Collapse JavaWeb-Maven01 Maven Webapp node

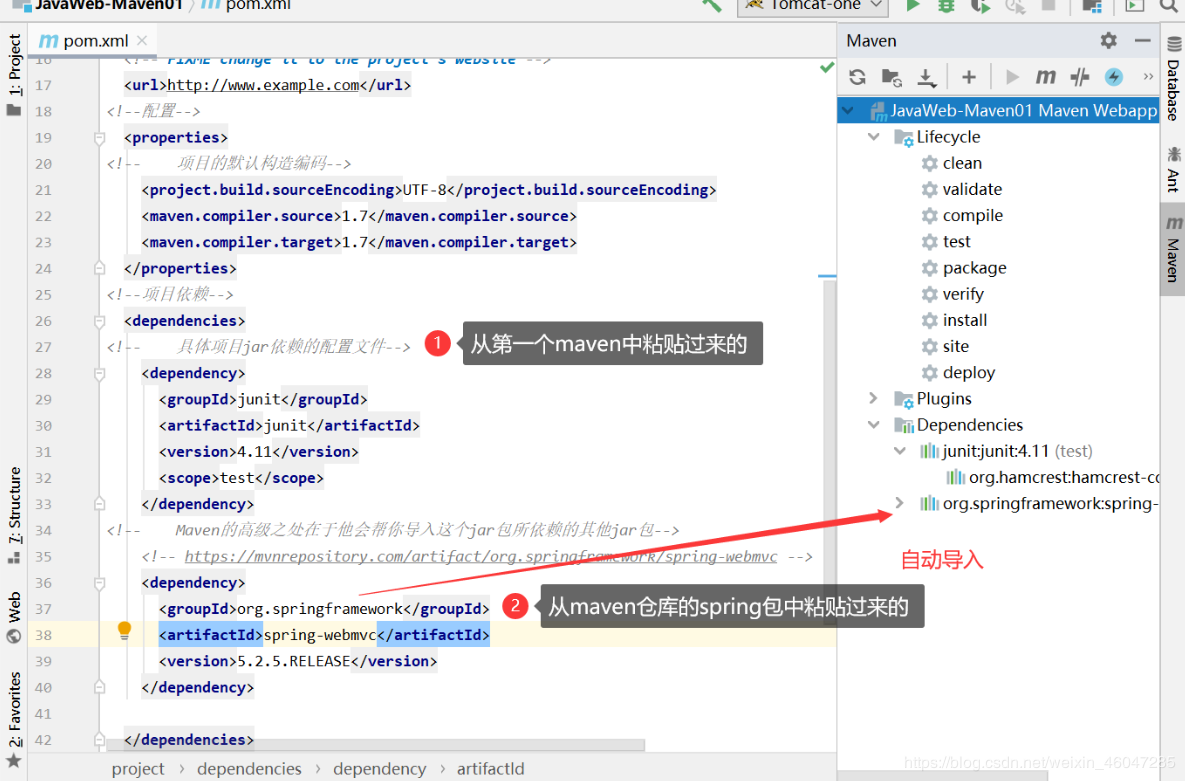tap(849, 110)
